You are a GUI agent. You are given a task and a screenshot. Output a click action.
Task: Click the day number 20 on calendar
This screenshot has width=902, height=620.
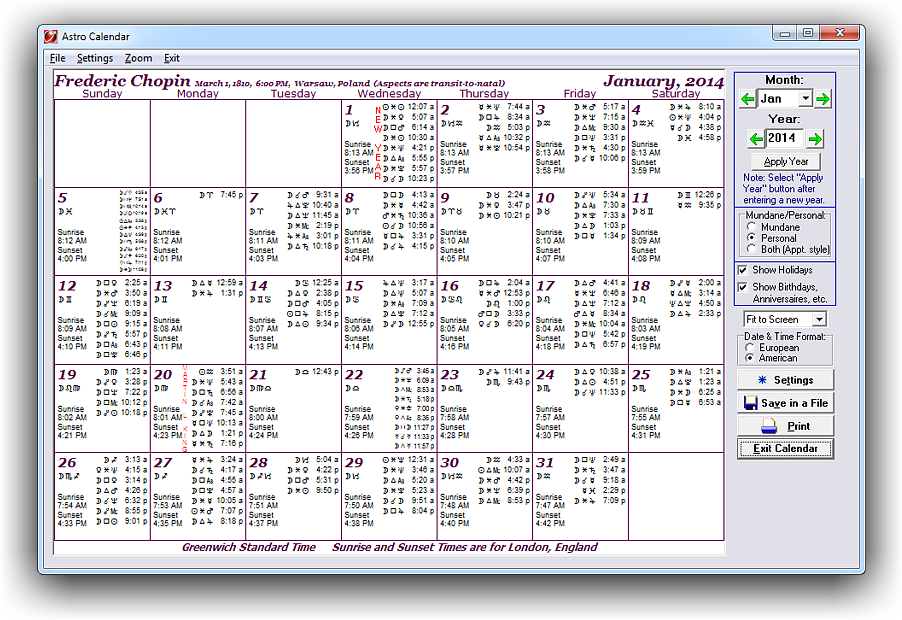click(x=163, y=374)
